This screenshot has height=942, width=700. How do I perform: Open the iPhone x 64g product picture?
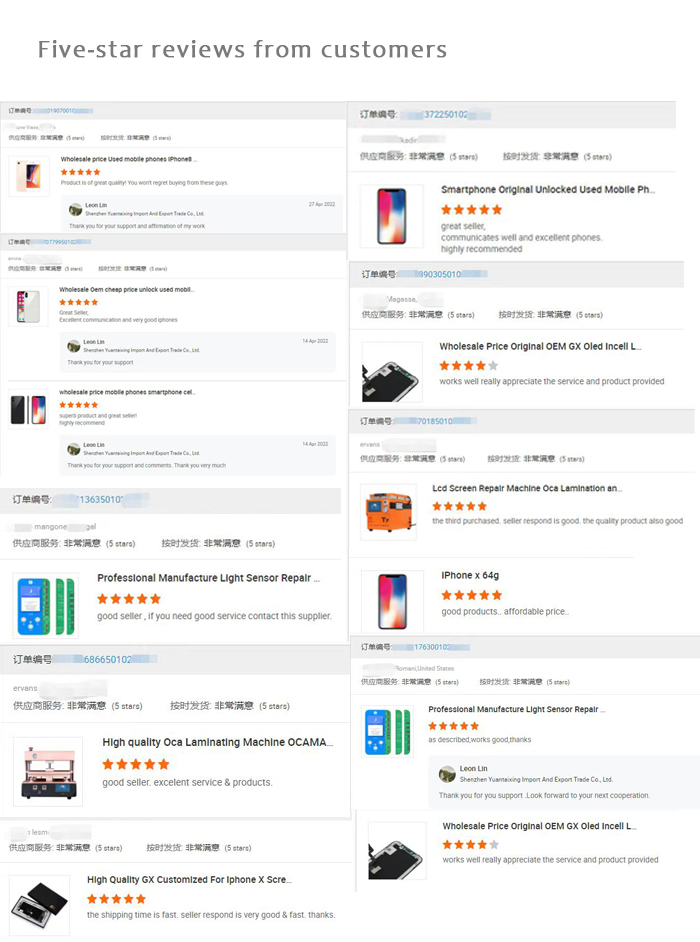(x=392, y=601)
